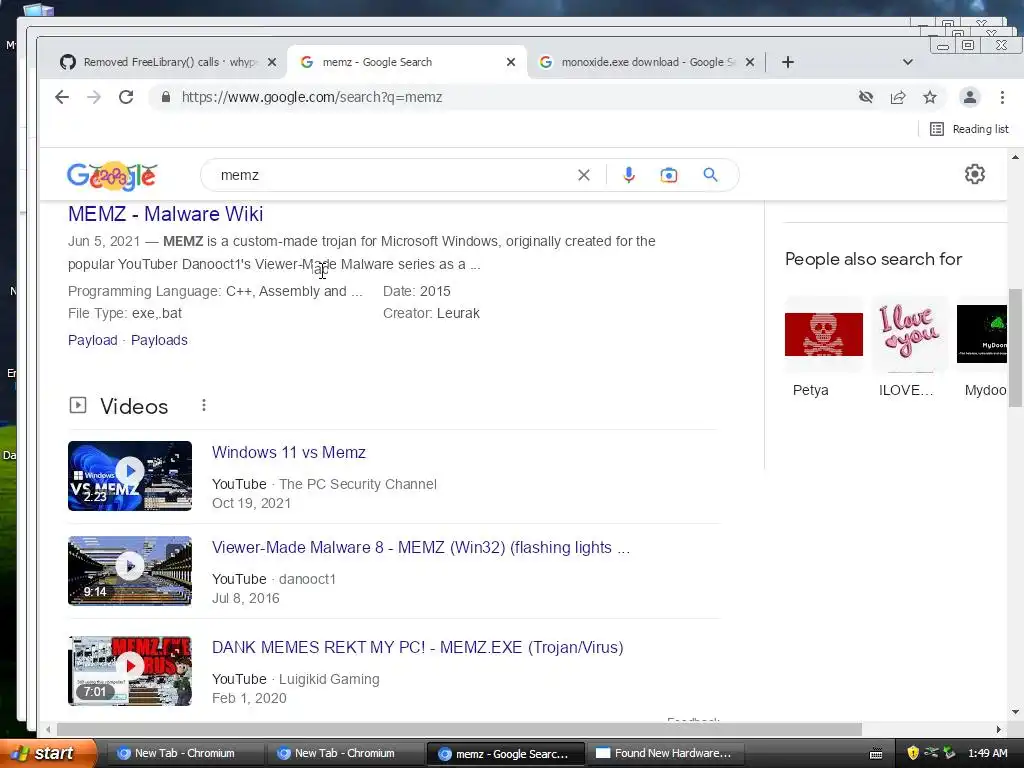1024x768 pixels.
Task: Play the danooct1 video thumbnail
Action: click(130, 571)
